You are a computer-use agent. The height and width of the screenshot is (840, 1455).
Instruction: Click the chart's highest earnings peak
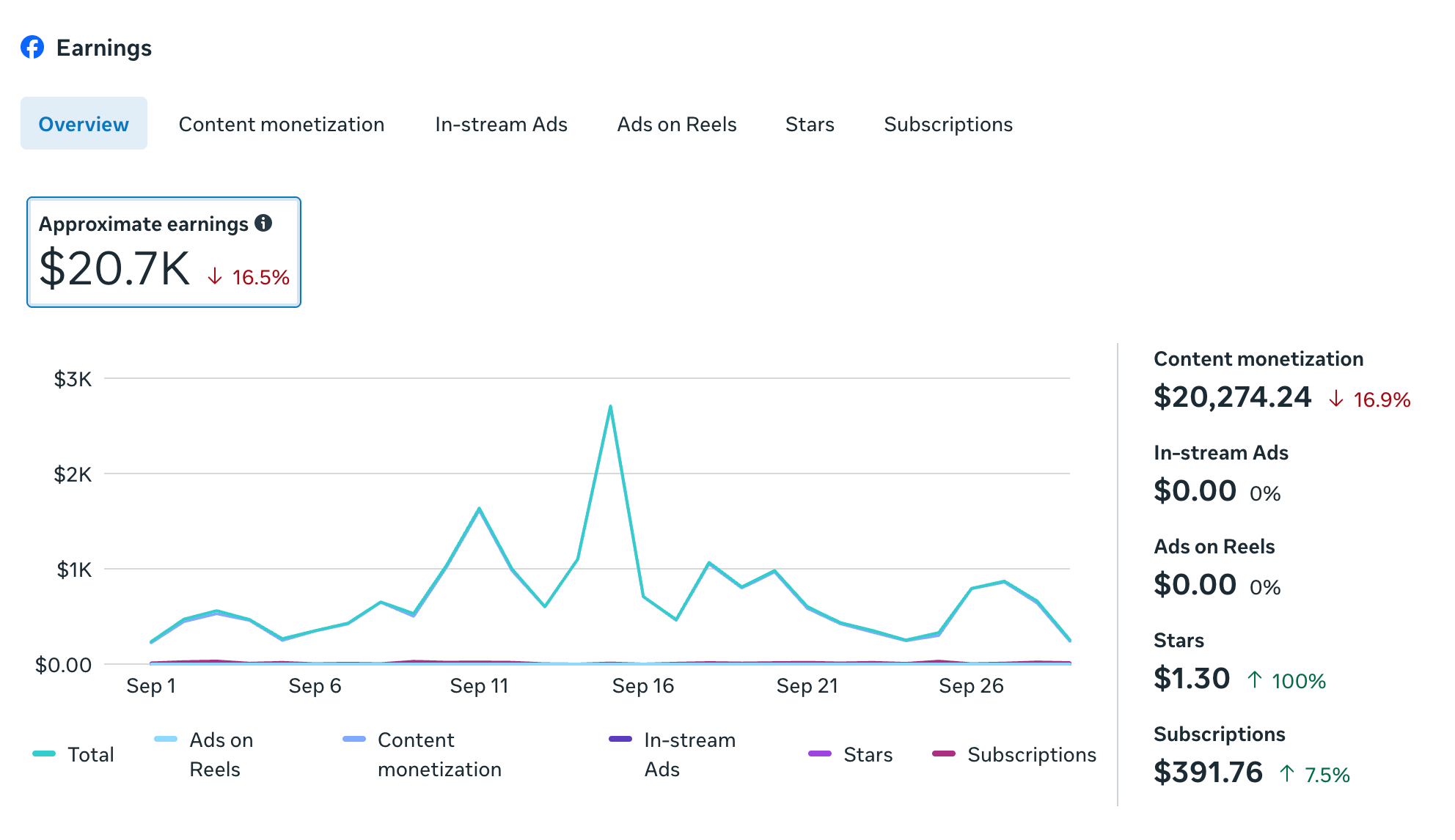610,407
